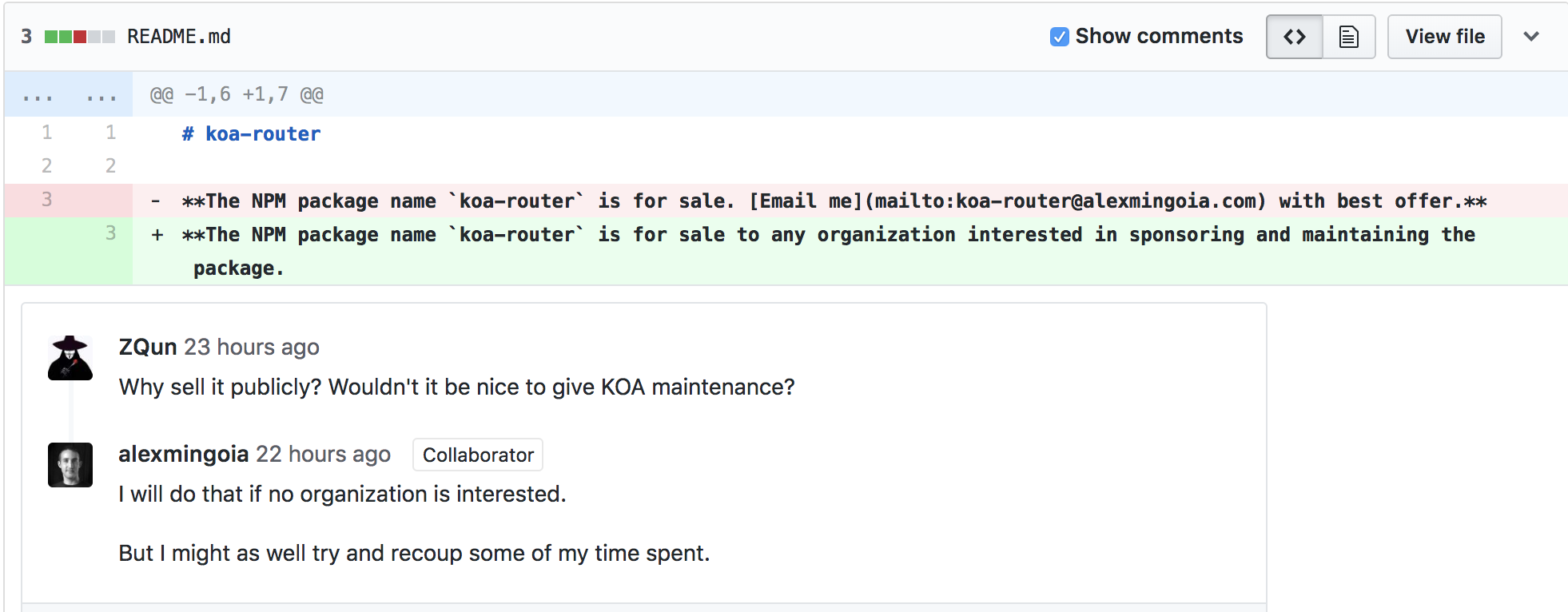Click comment 'Why sell it publicly?'
The height and width of the screenshot is (612, 1568).
click(457, 387)
